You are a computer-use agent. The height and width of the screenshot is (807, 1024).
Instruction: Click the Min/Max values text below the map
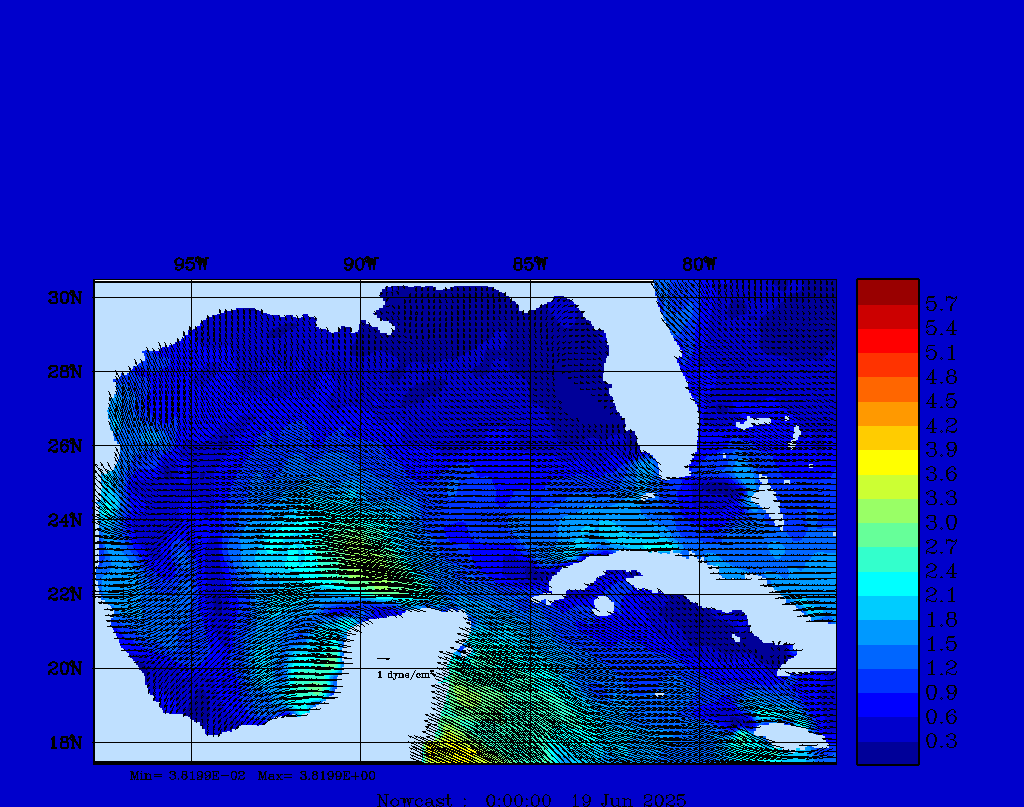pyautogui.click(x=253, y=775)
